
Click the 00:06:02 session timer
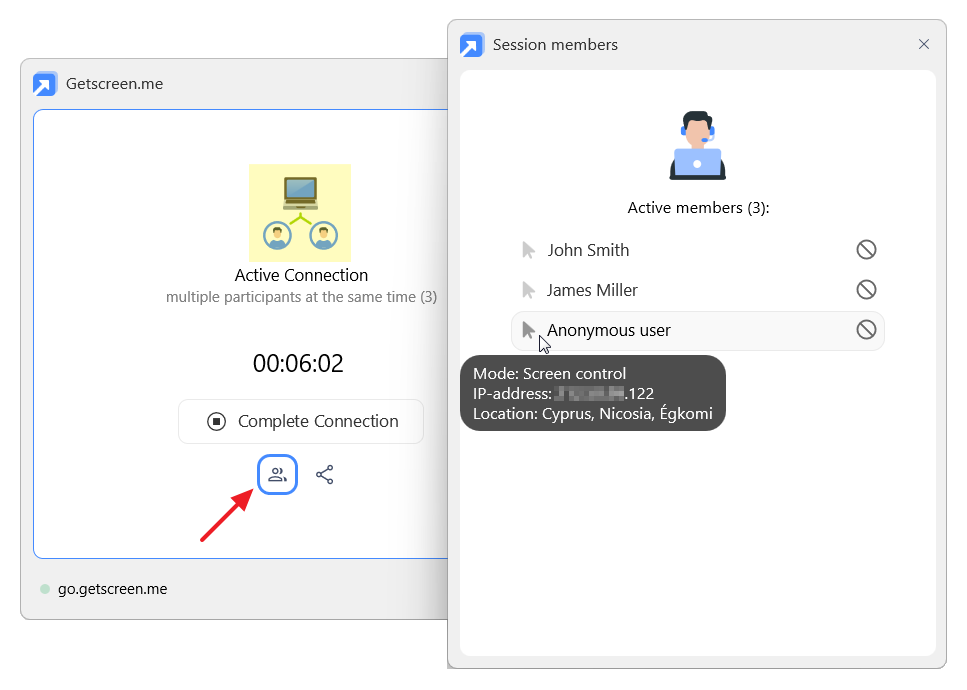tap(298, 364)
